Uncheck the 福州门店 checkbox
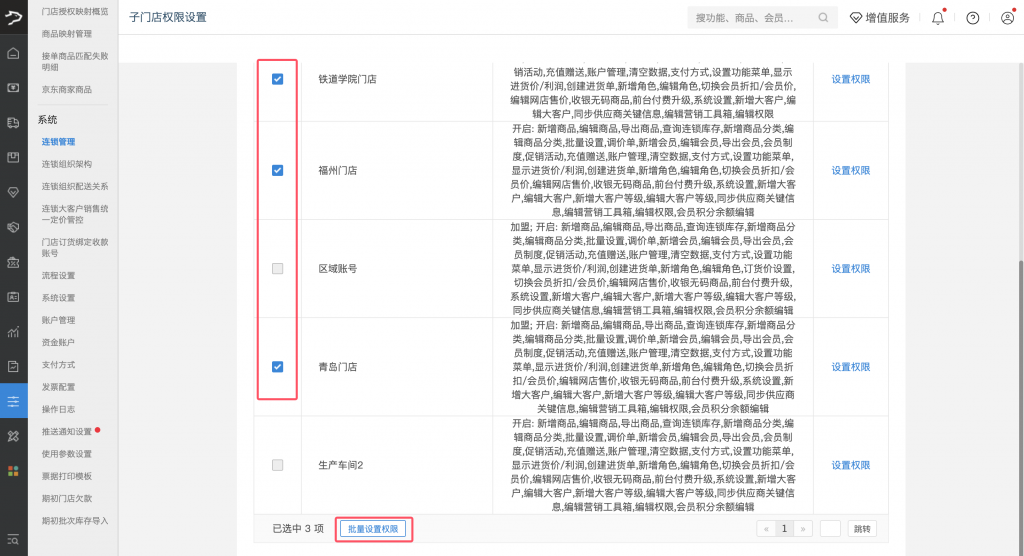 click(277, 170)
